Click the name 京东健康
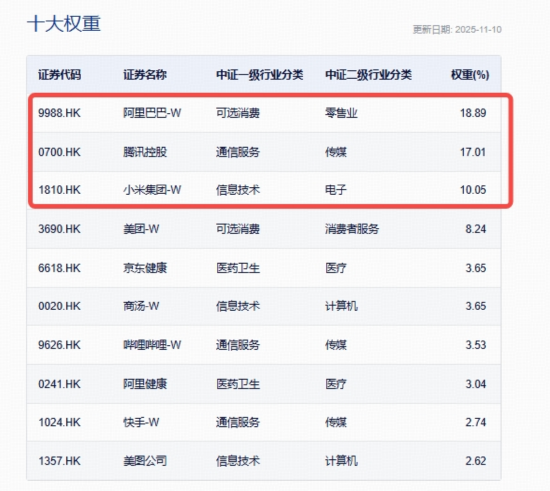Viewport: 550px width, 491px height. [145, 268]
